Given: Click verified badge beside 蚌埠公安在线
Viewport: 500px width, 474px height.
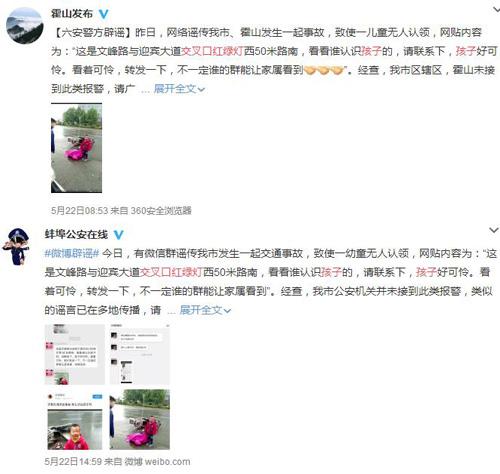Looking at the screenshot, I should (x=118, y=235).
